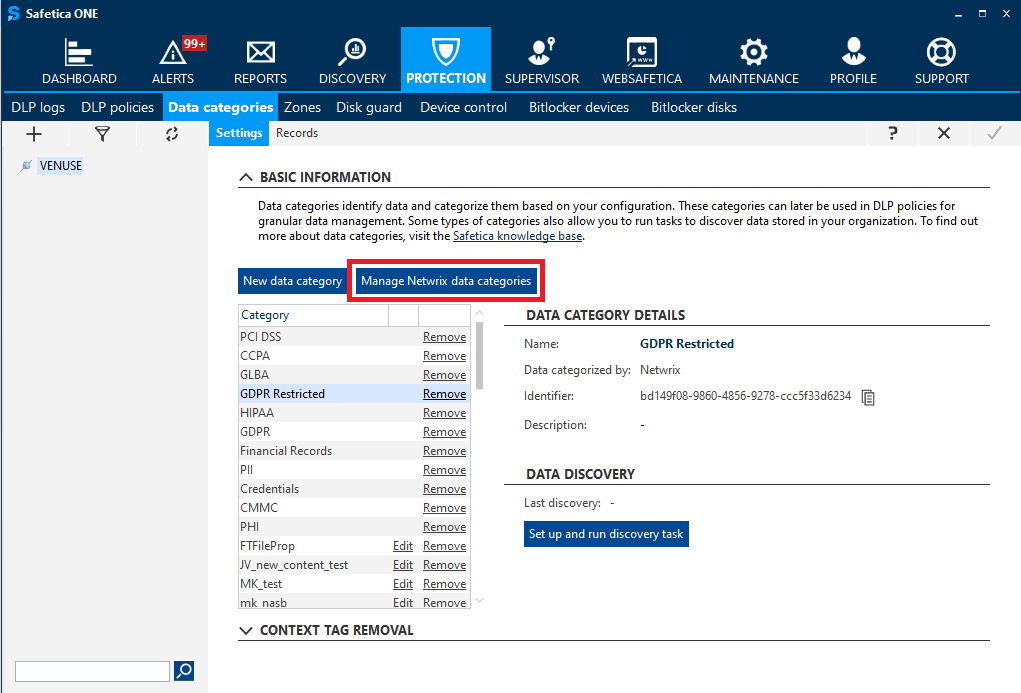The image size is (1021, 693).
Task: Select the PII category row
Action: click(x=354, y=470)
